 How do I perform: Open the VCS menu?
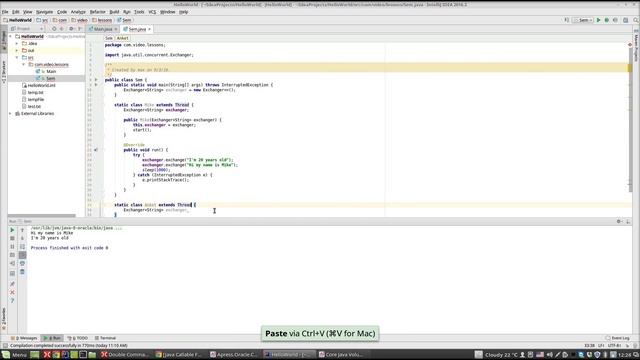152,12
